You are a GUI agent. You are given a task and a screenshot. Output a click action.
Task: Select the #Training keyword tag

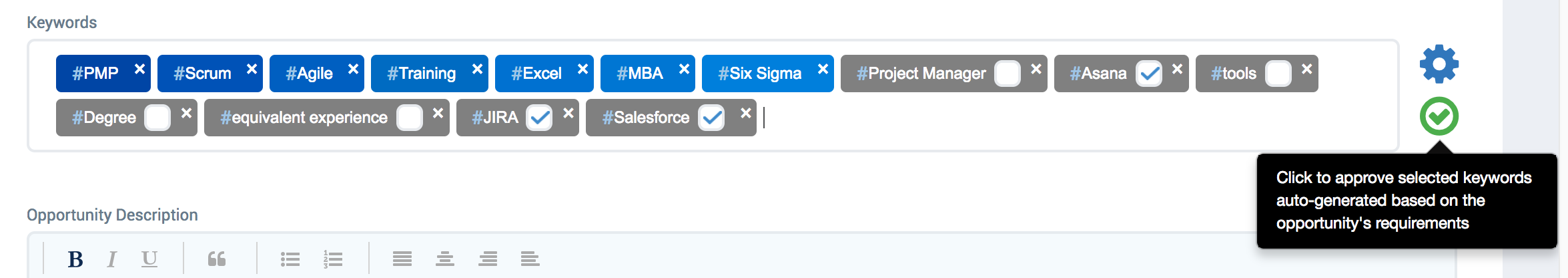(x=422, y=74)
